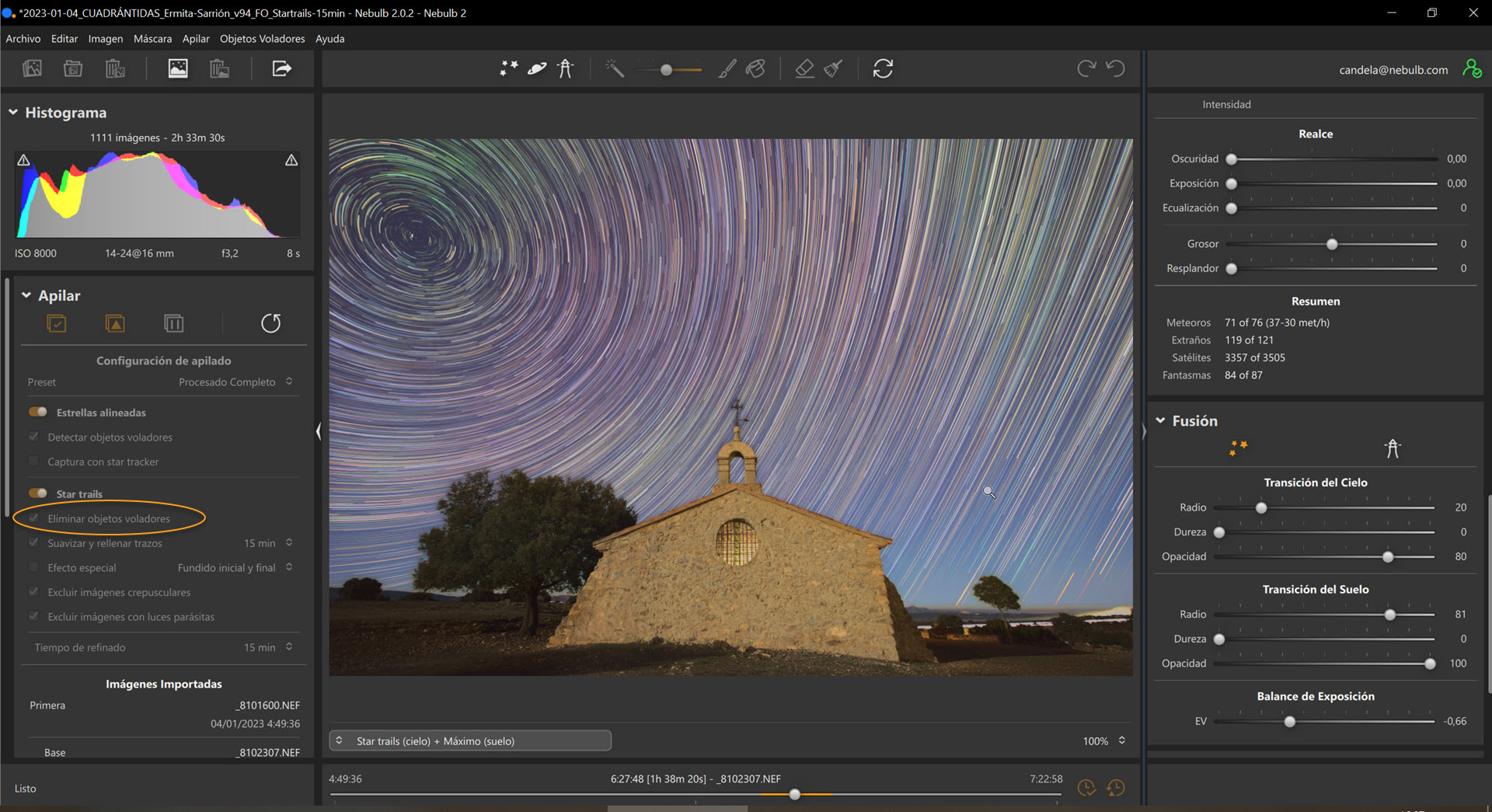Click the open project folder icon
This screenshot has width=1492, height=812.
click(x=73, y=68)
